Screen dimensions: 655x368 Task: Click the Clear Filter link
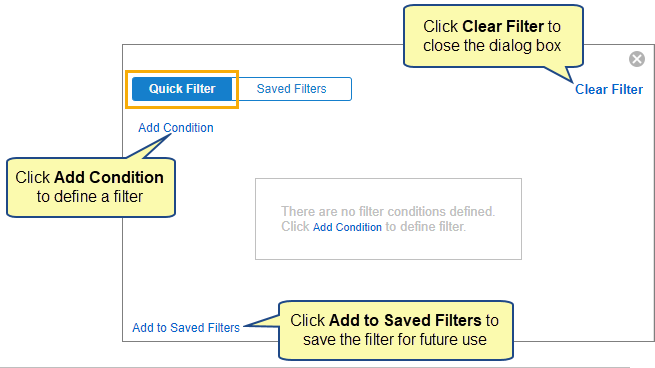pyautogui.click(x=609, y=89)
